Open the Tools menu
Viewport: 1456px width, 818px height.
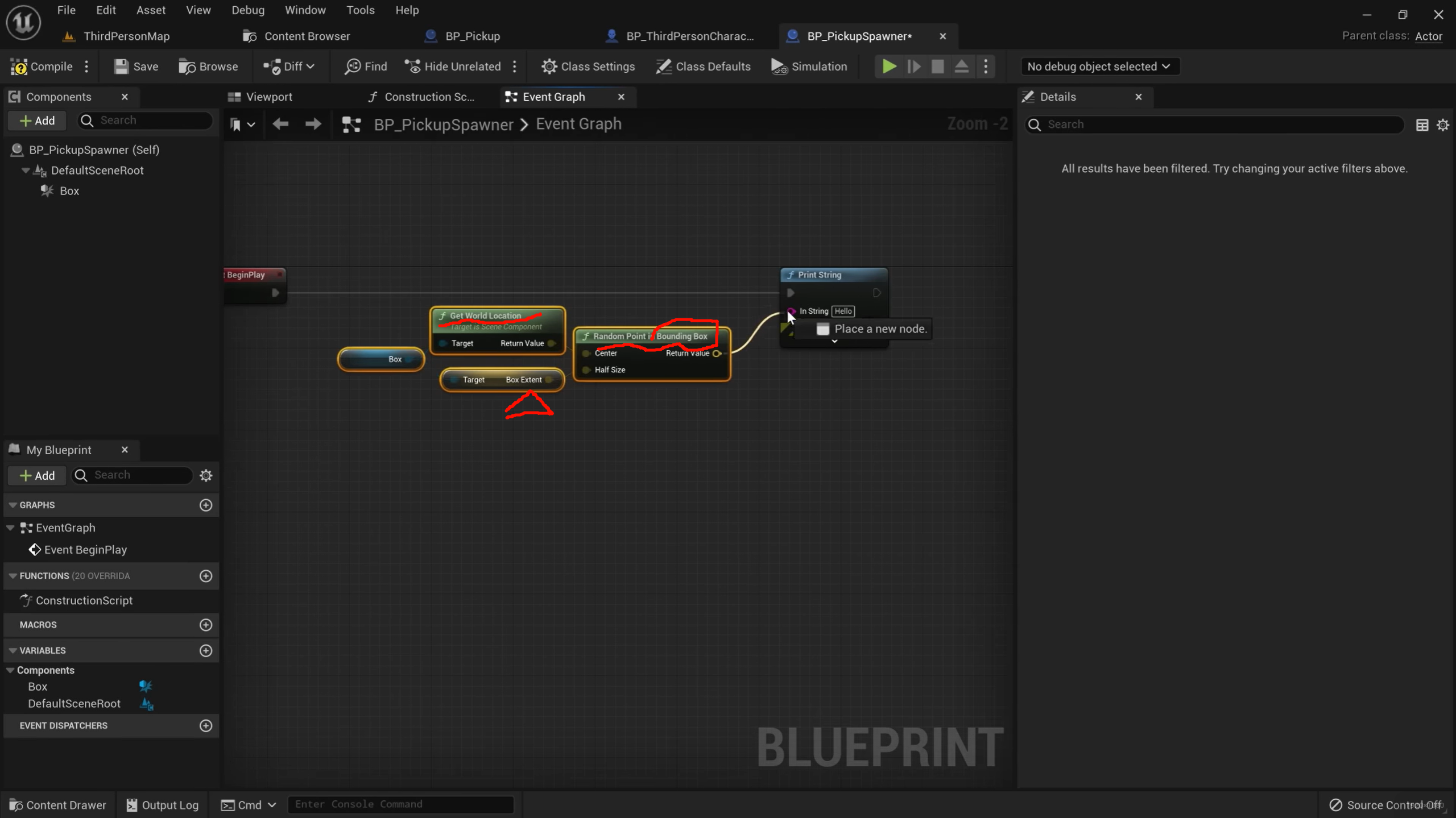360,10
